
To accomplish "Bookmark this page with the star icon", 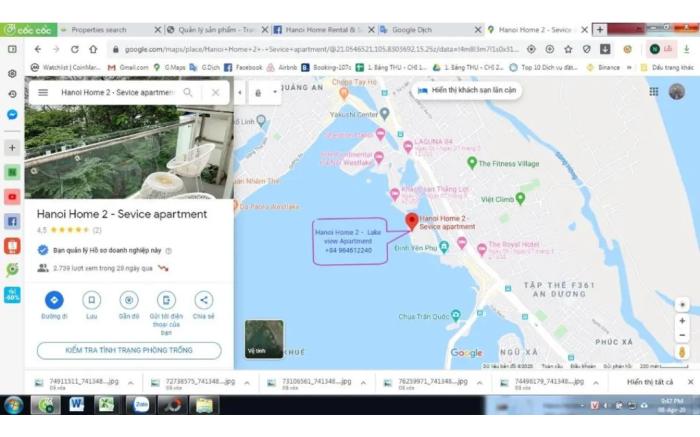I will pos(568,49).
